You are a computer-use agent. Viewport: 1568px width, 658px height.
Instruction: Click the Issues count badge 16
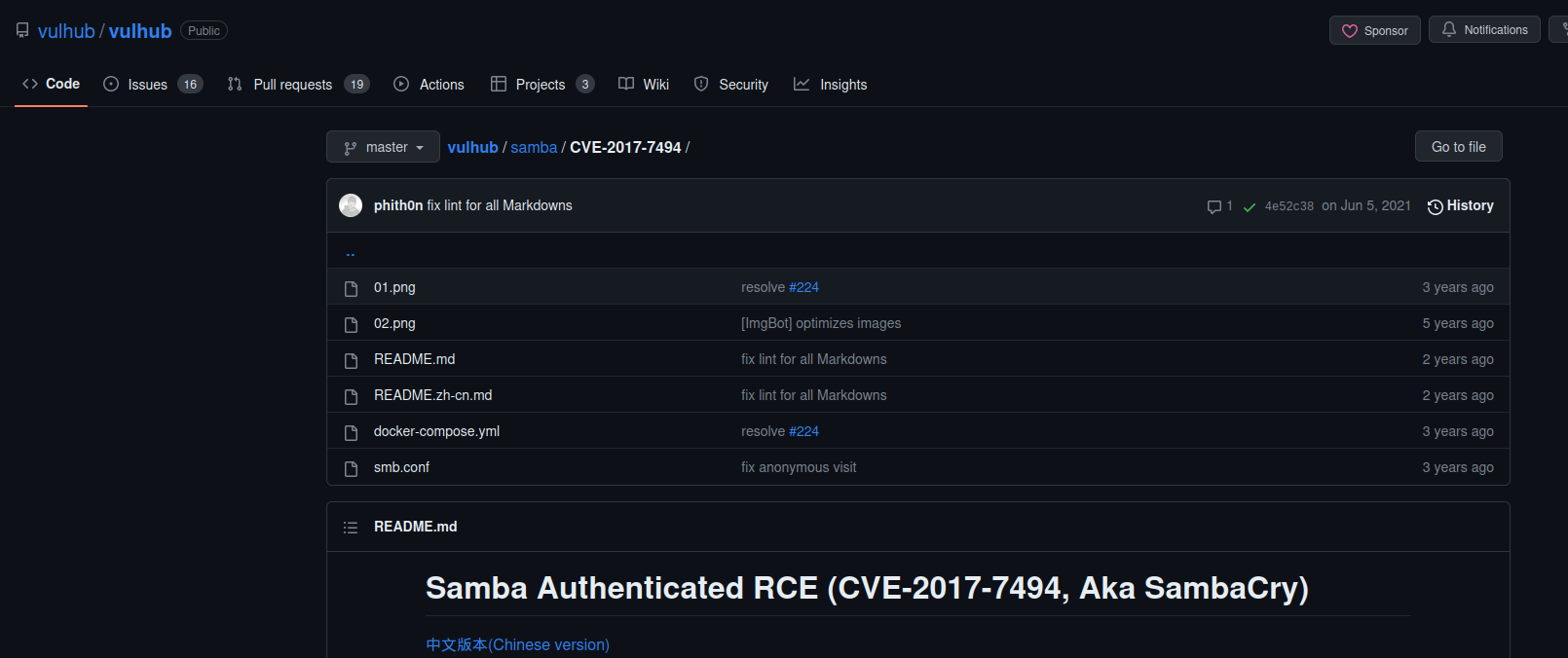pos(190,85)
